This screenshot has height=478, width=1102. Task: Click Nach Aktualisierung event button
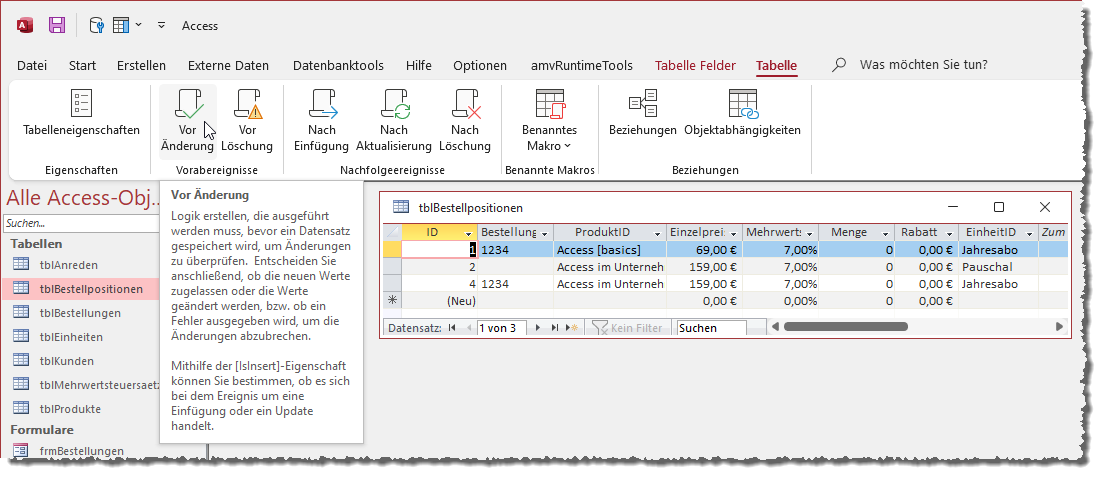coord(394,121)
